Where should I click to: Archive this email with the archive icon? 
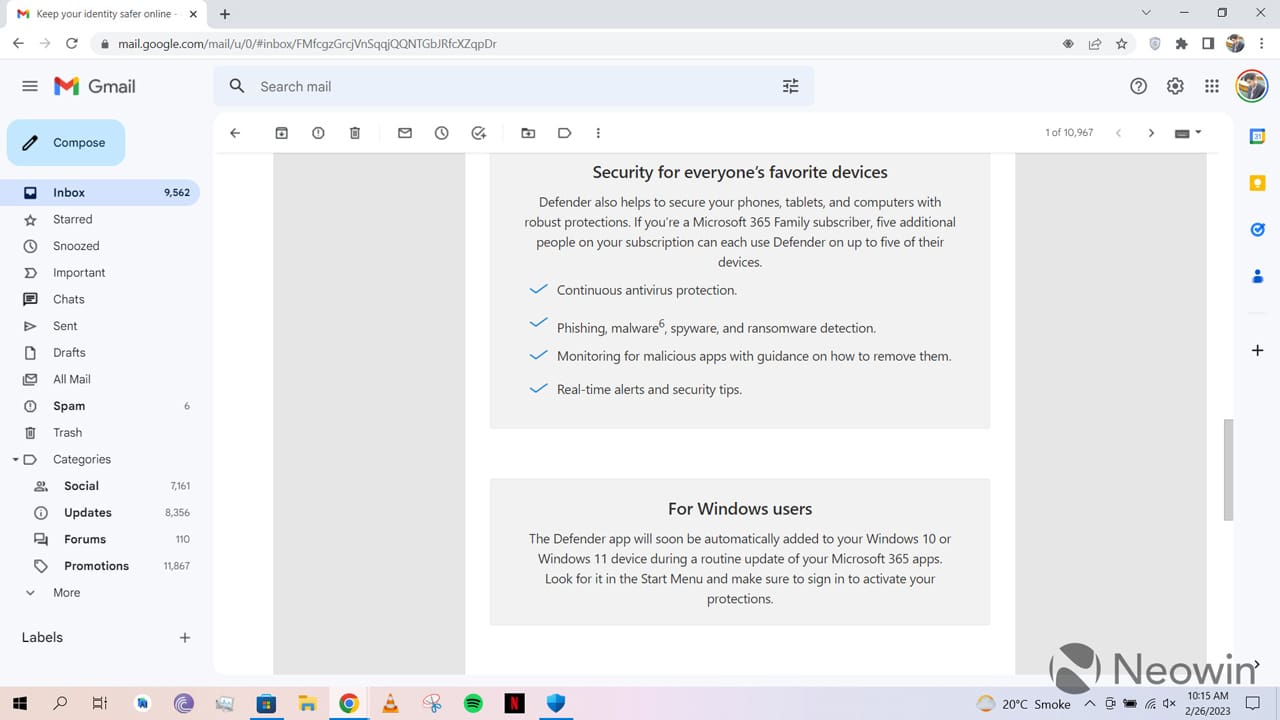[x=282, y=133]
